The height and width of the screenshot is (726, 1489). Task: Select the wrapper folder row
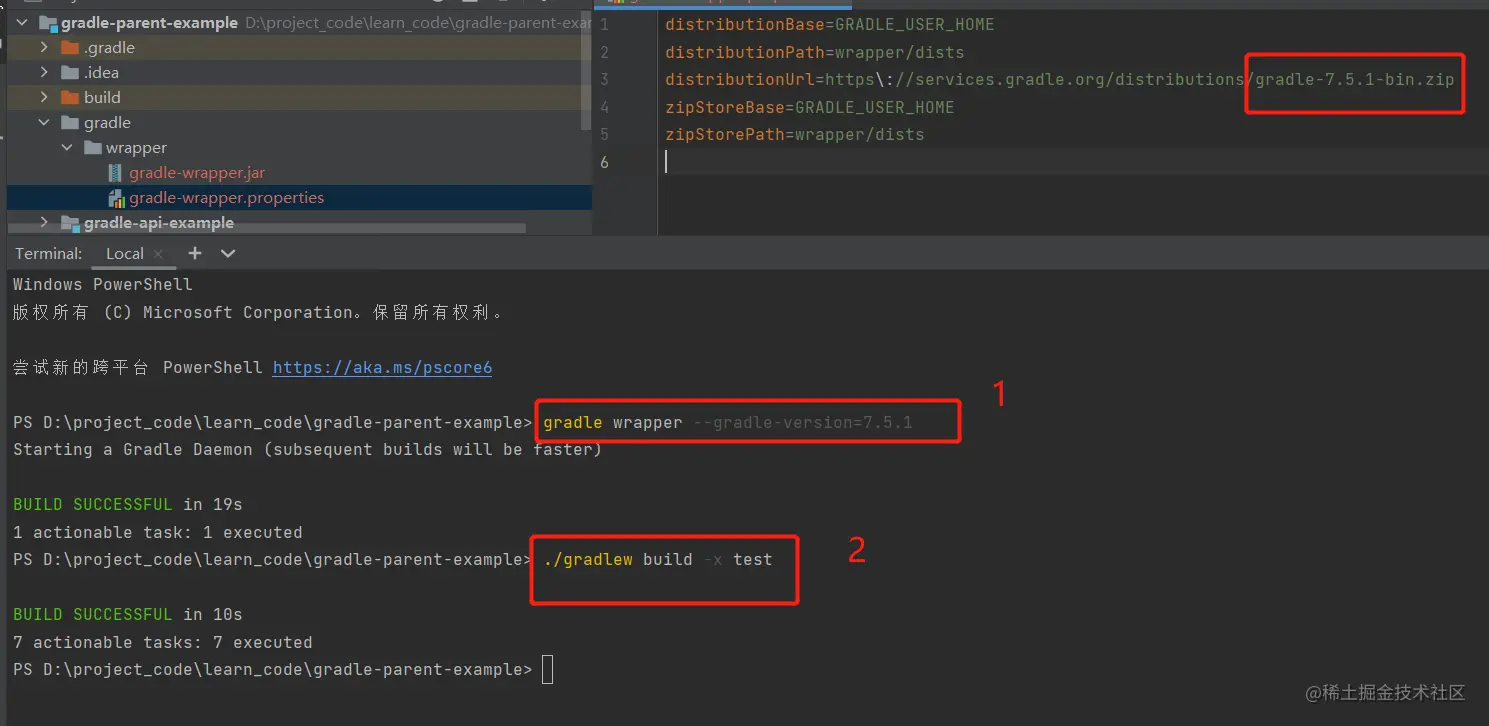coord(299,147)
